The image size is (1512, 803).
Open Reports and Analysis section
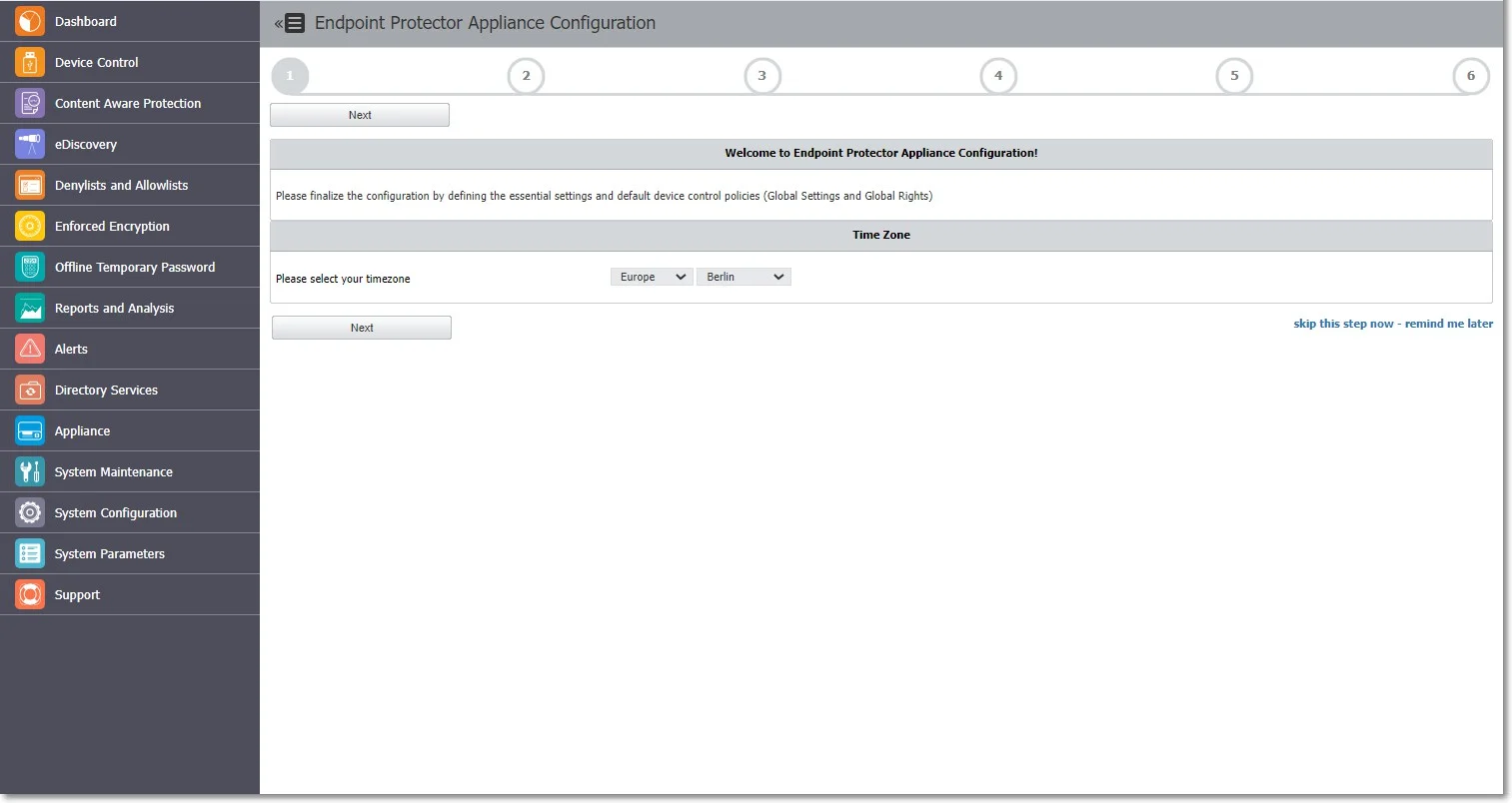click(130, 308)
